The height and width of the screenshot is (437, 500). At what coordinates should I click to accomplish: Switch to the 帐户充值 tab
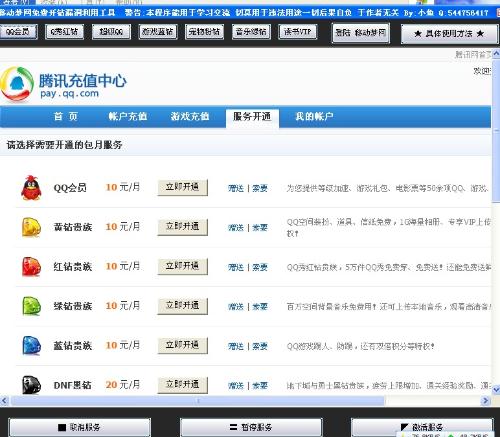(x=128, y=116)
